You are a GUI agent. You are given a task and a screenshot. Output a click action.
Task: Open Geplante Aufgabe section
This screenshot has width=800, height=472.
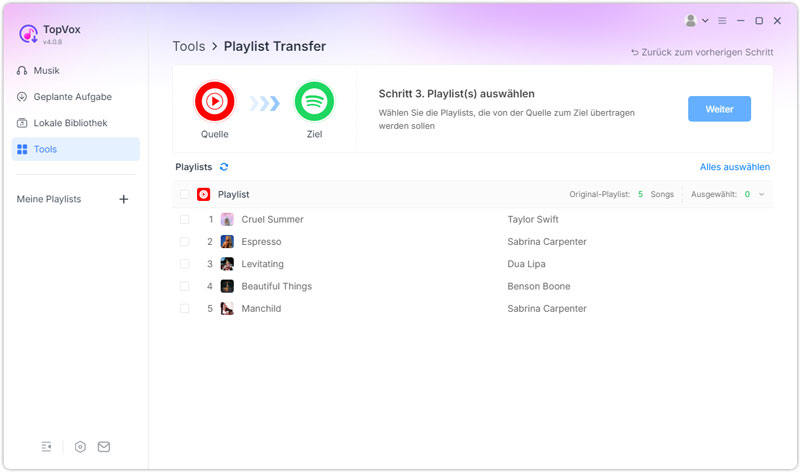(x=76, y=96)
